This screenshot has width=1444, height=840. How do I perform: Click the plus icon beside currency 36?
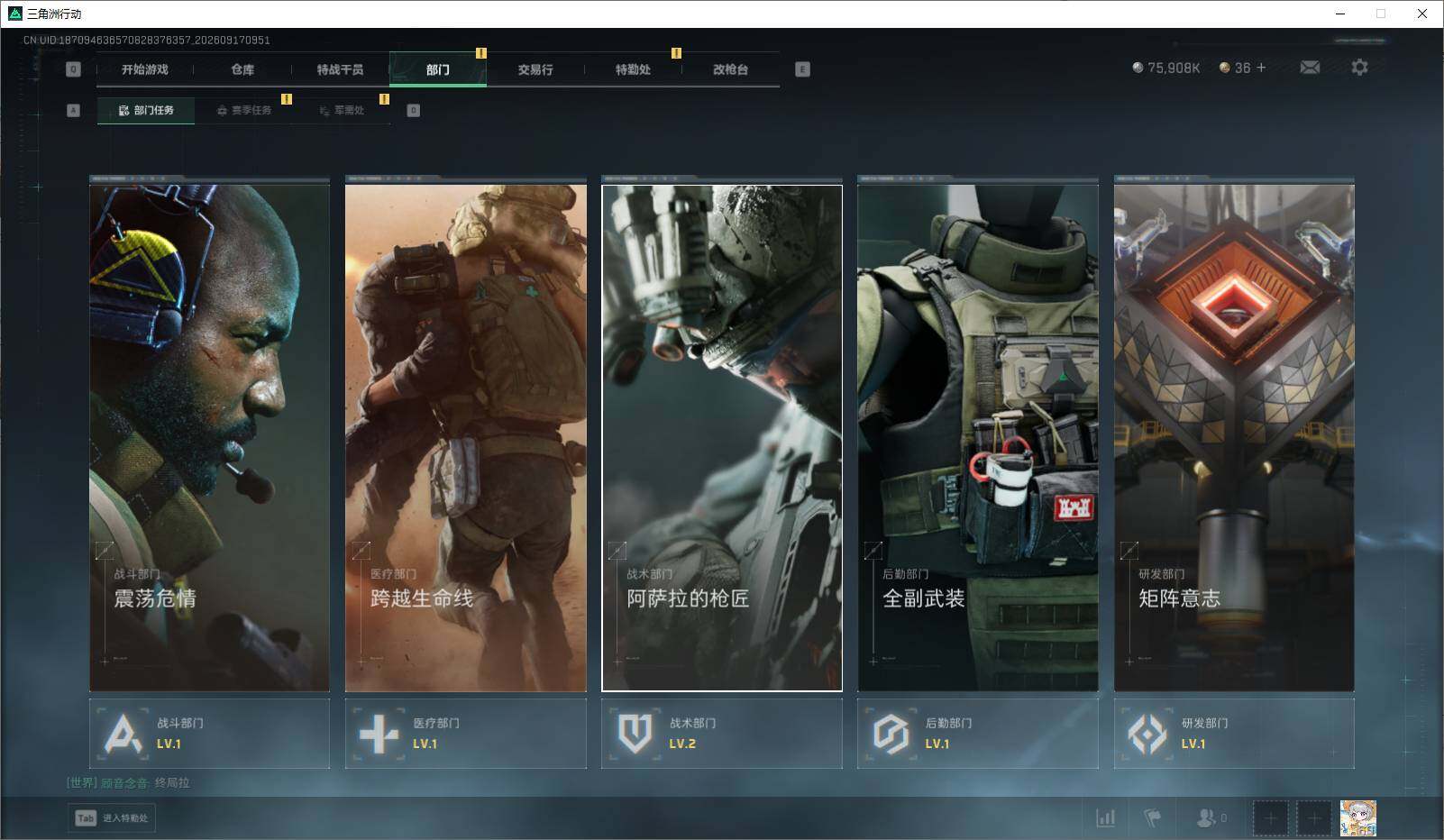pos(1261,68)
